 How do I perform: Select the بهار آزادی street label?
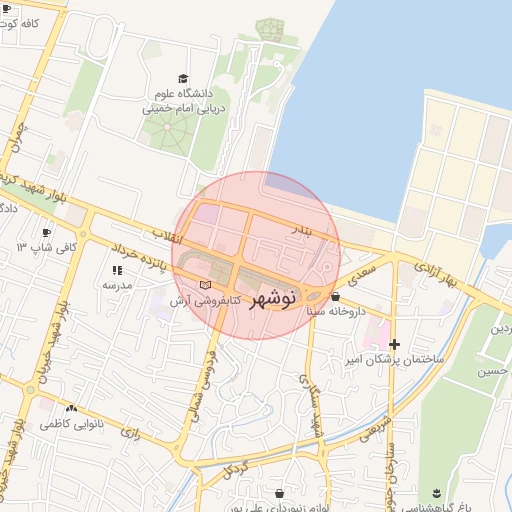(x=435, y=275)
